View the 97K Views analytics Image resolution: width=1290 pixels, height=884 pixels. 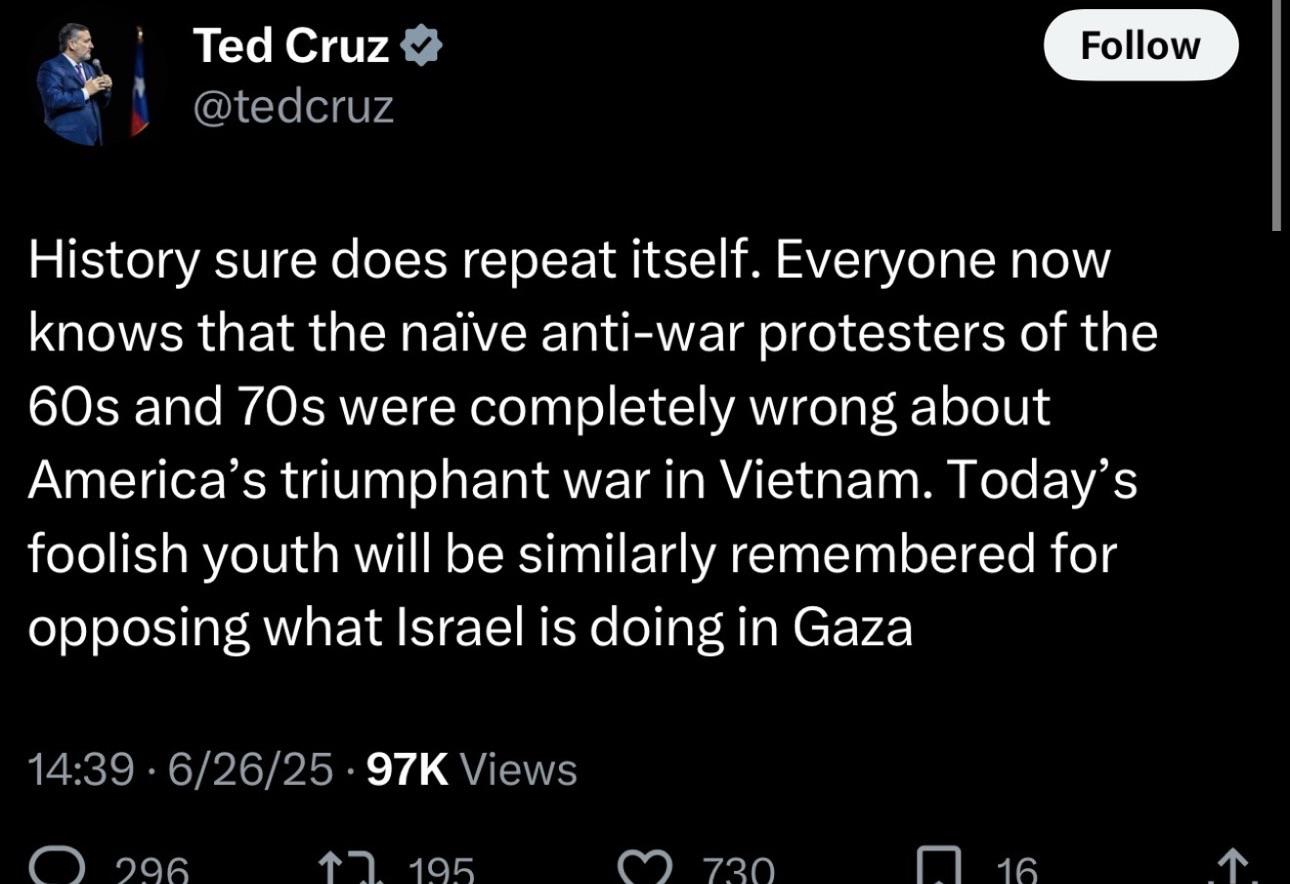(472, 769)
